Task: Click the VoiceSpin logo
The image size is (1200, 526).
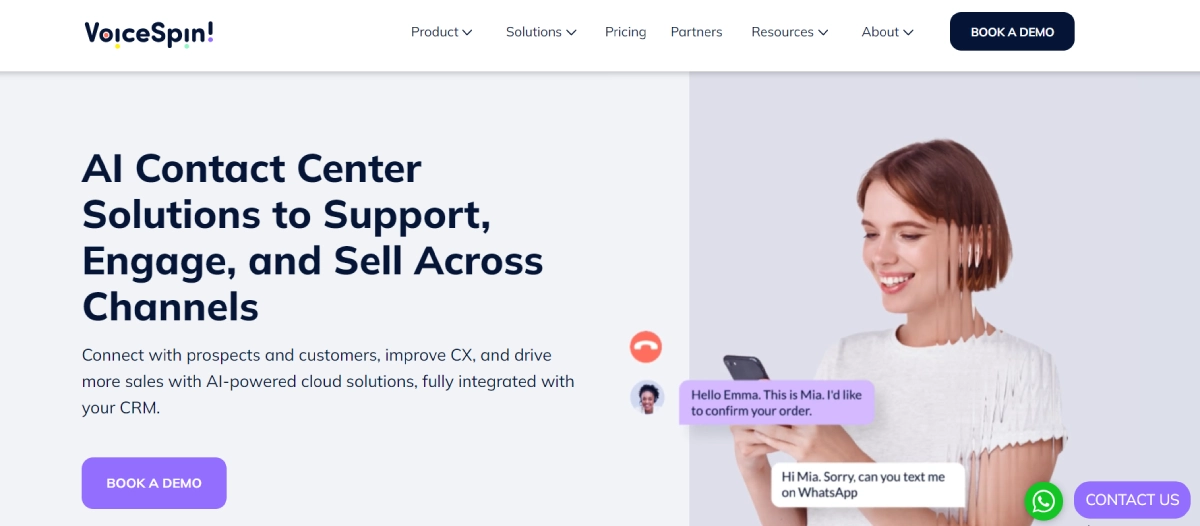Action: pyautogui.click(x=149, y=33)
